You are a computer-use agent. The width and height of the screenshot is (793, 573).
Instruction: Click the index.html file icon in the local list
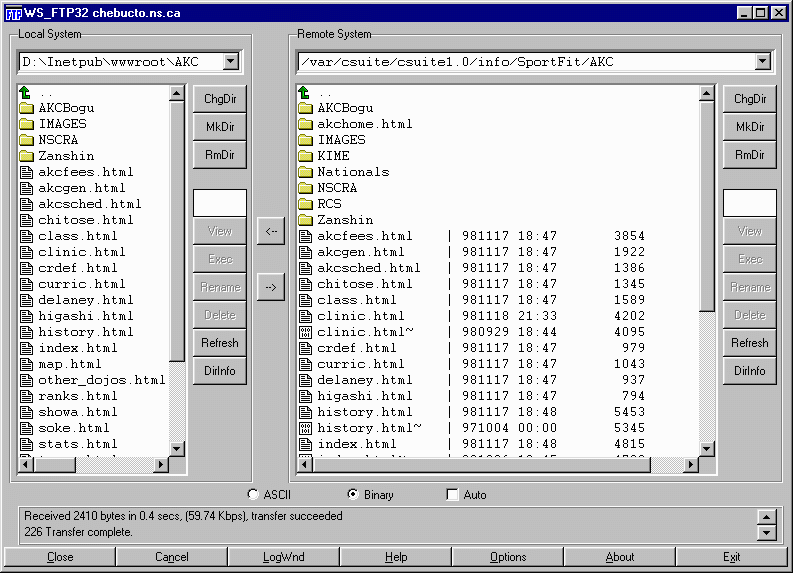tap(26, 348)
